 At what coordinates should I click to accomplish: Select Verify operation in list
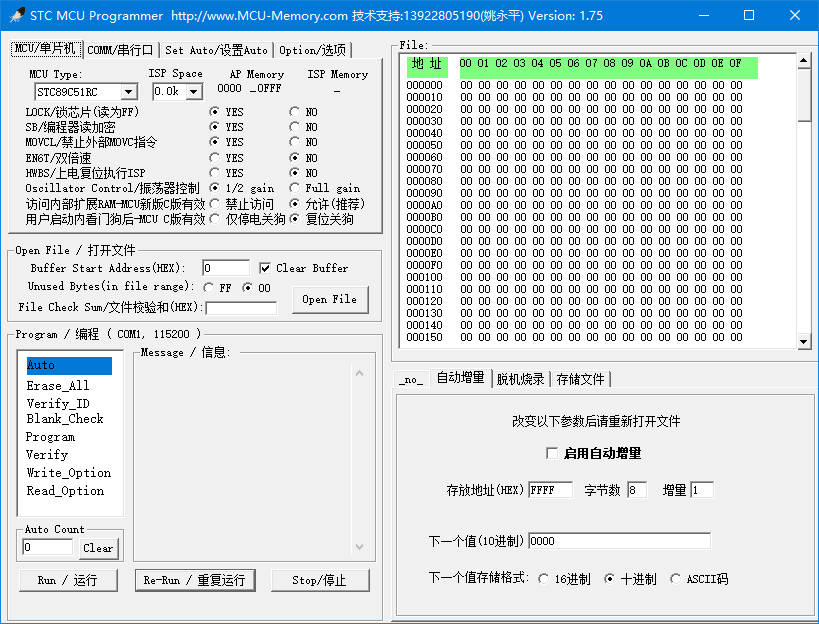[47, 454]
